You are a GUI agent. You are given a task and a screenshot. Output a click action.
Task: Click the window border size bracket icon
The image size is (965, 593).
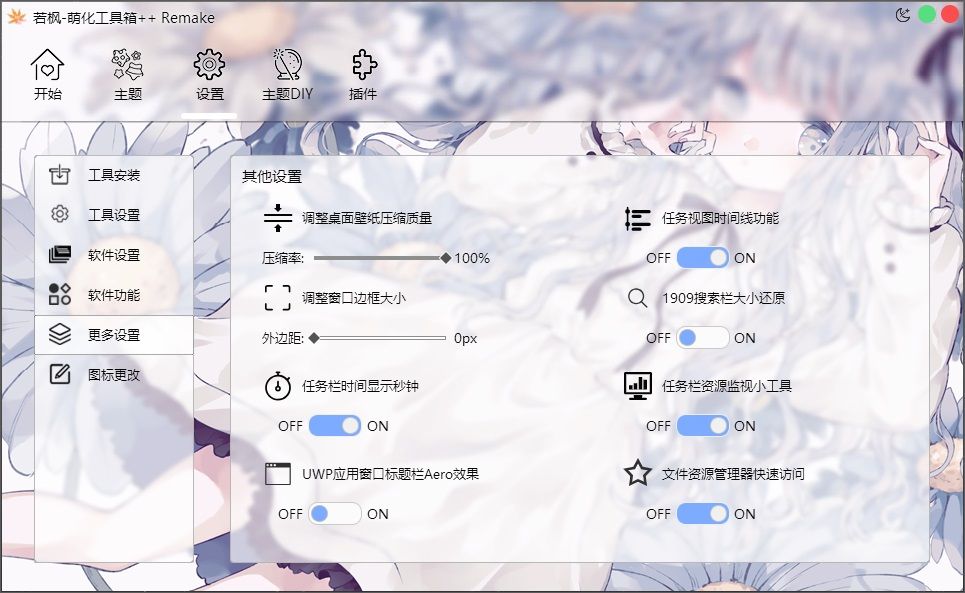pos(278,298)
